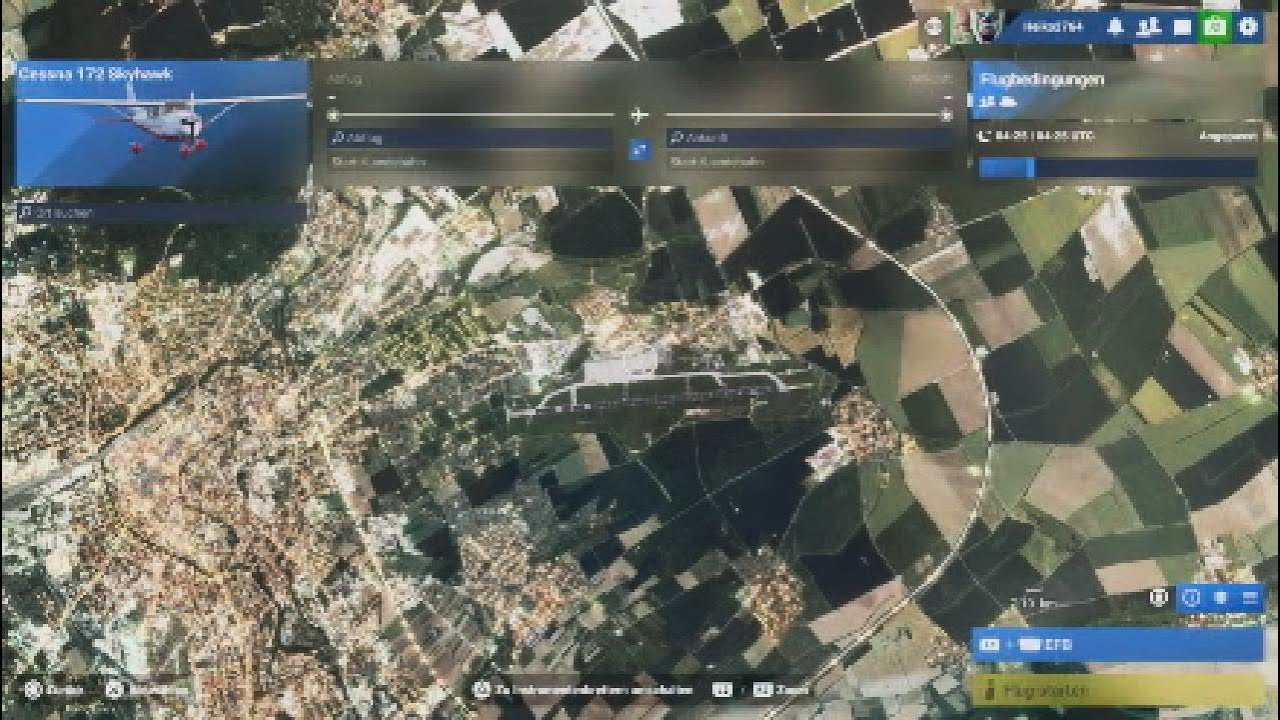The image size is (1280, 720).
Task: Open the notifications bell
Action: point(1115,27)
